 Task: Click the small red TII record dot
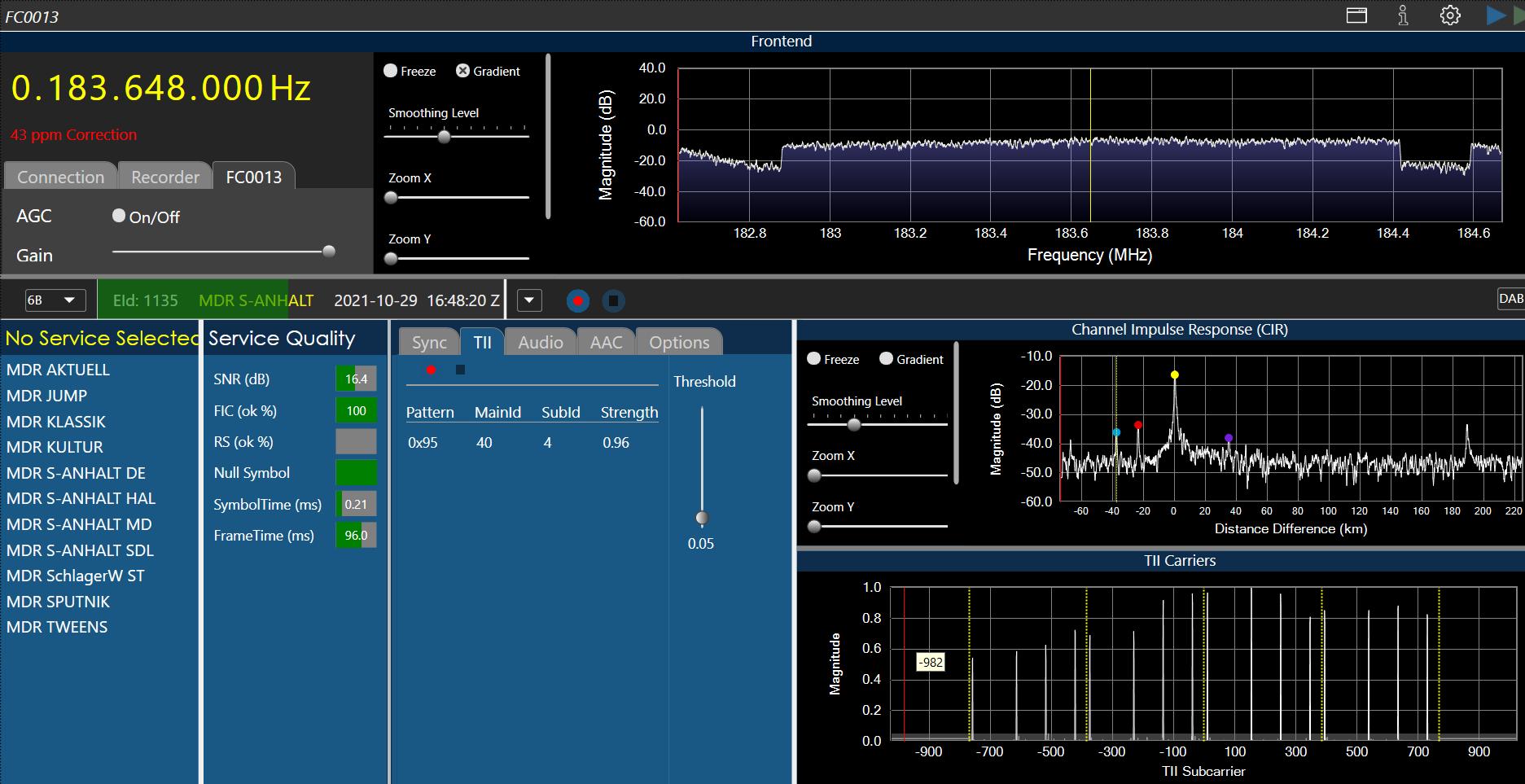pos(431,370)
